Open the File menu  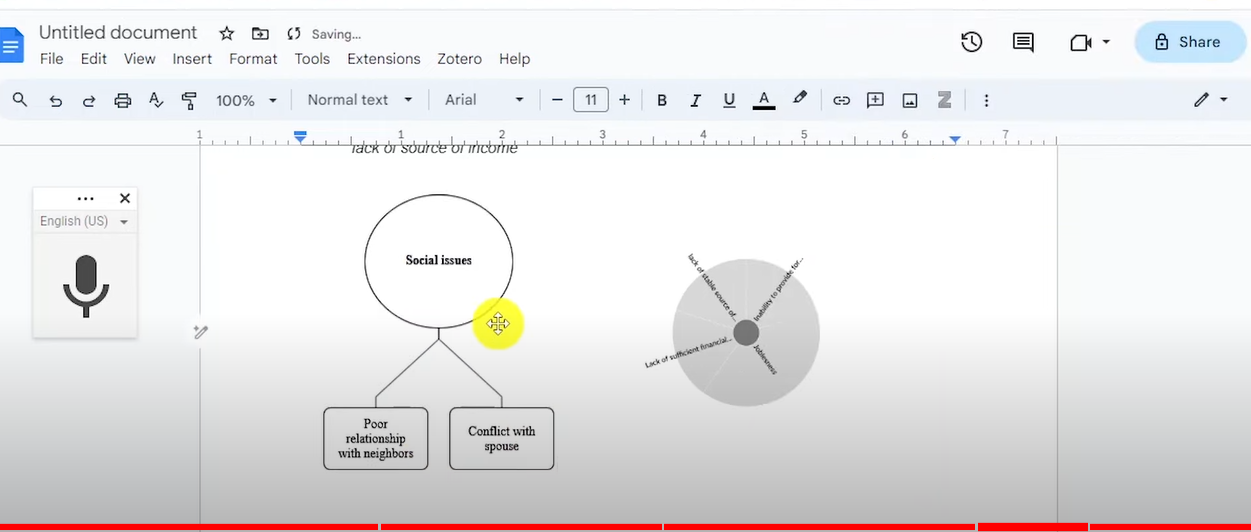(x=51, y=59)
